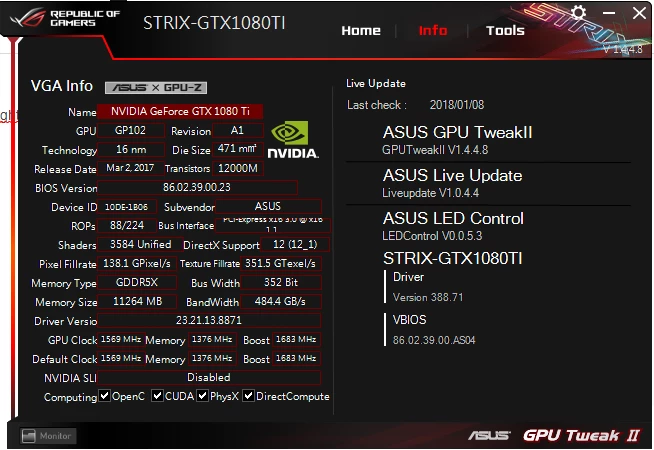654x450 pixels.
Task: Click the ASUS GPU Tweak II footer logo
Action: coord(553,435)
